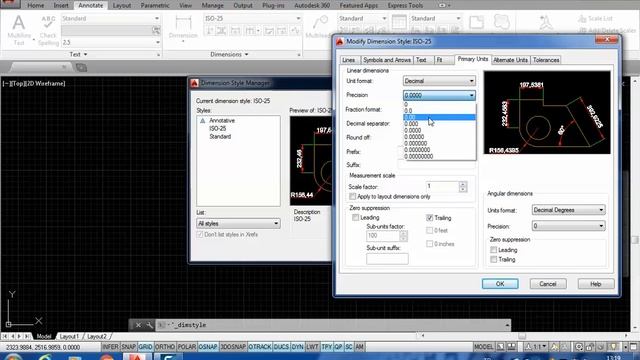Check Leading under linear Zero suppression
Screen dimensions: 640x360
356,218
